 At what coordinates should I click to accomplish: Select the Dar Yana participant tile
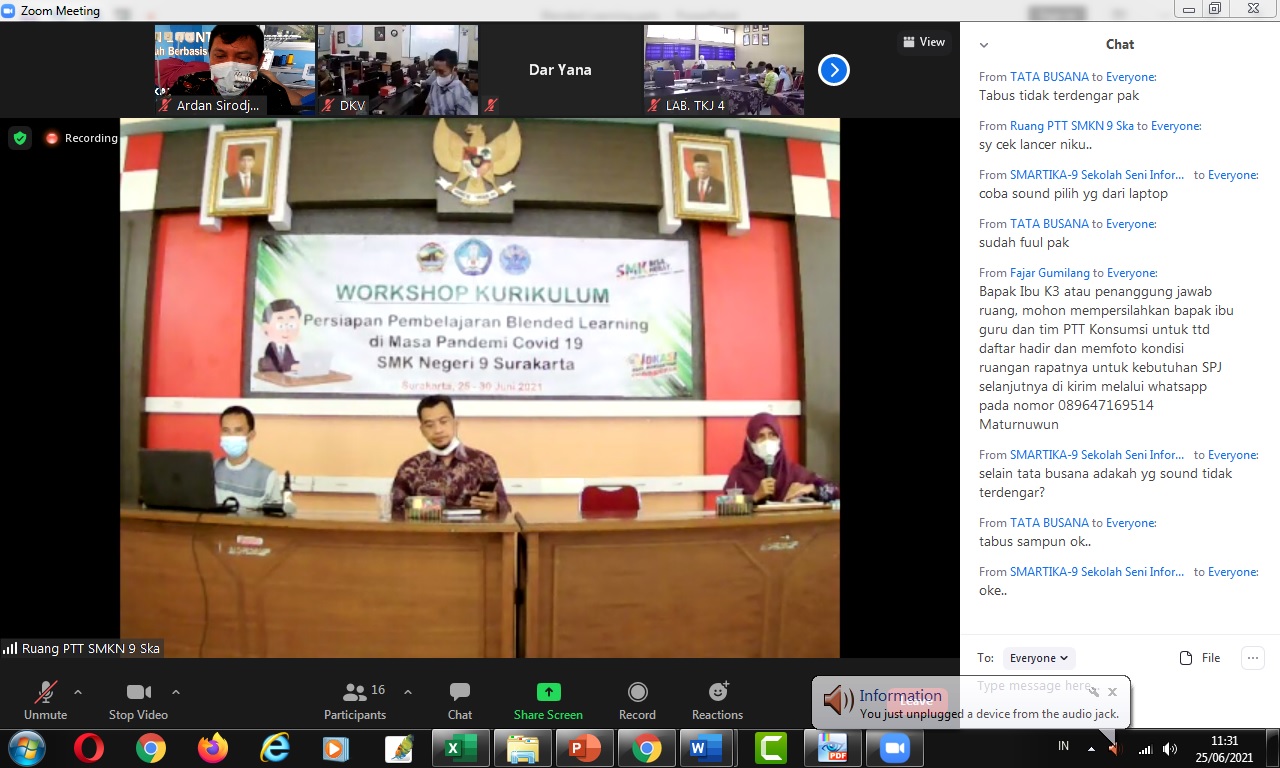pyautogui.click(x=560, y=70)
